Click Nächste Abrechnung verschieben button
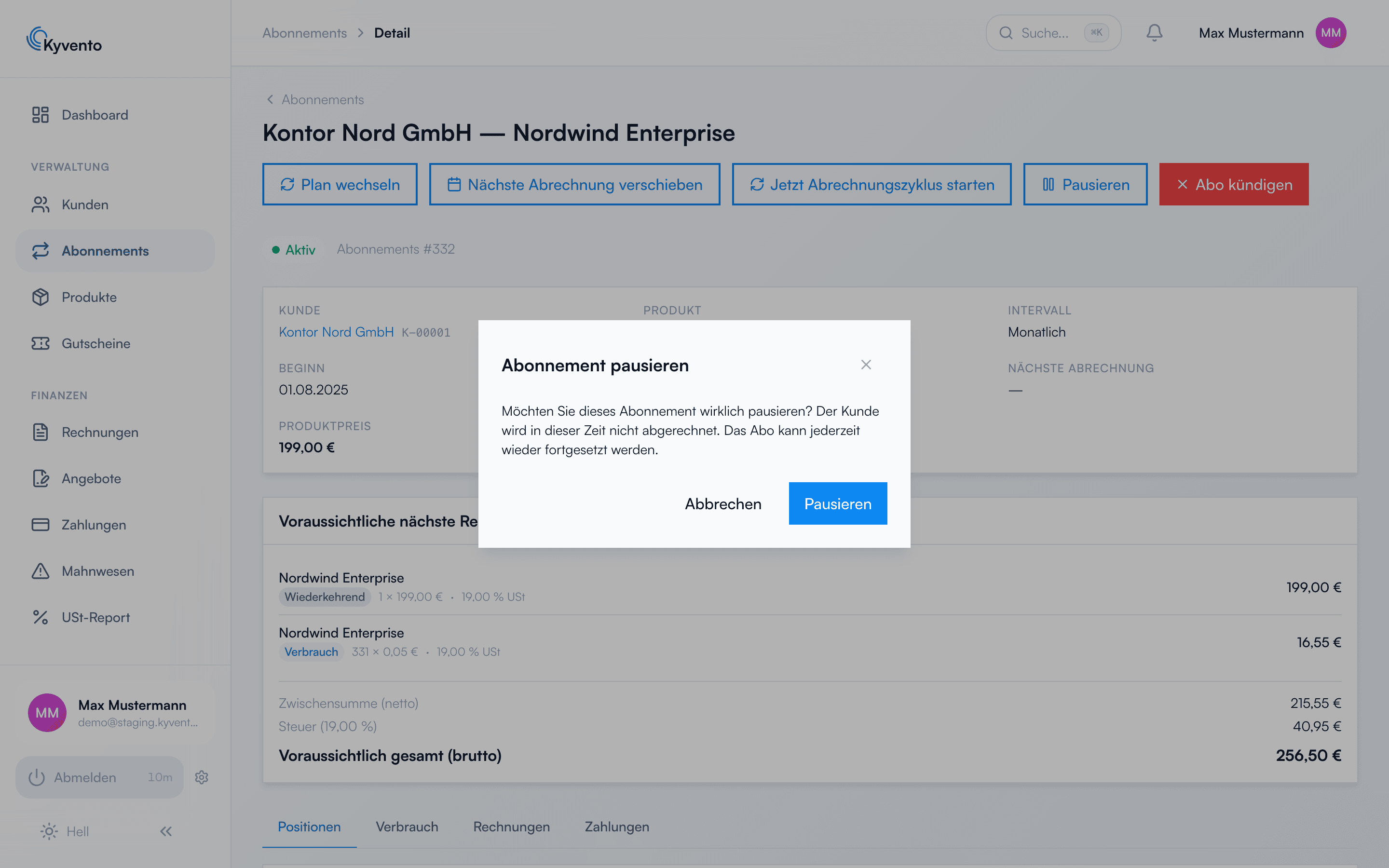This screenshot has width=1389, height=868. click(574, 184)
